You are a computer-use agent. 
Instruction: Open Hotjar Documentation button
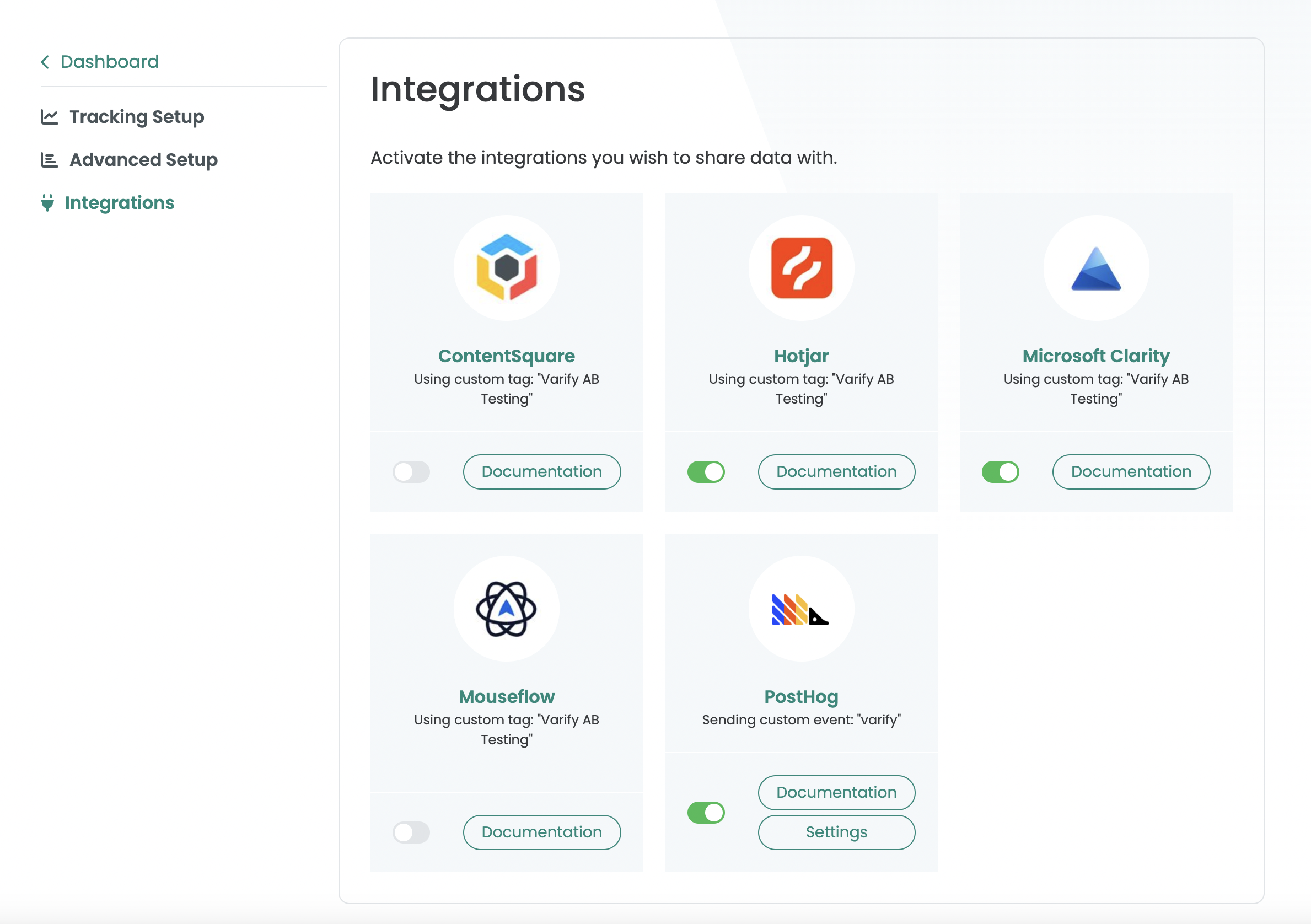click(x=836, y=472)
